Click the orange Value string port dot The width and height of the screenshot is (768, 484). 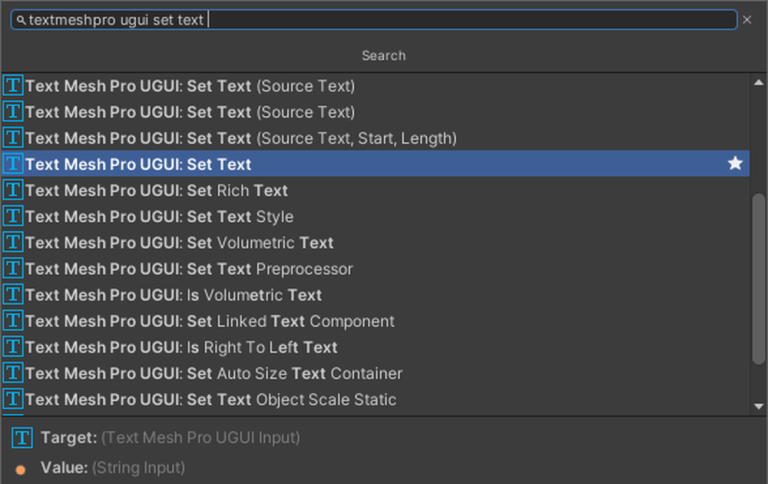pyautogui.click(x=21, y=468)
